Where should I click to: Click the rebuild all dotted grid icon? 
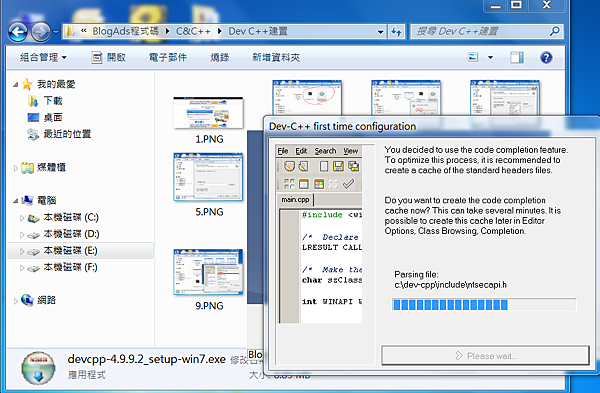[333, 184]
